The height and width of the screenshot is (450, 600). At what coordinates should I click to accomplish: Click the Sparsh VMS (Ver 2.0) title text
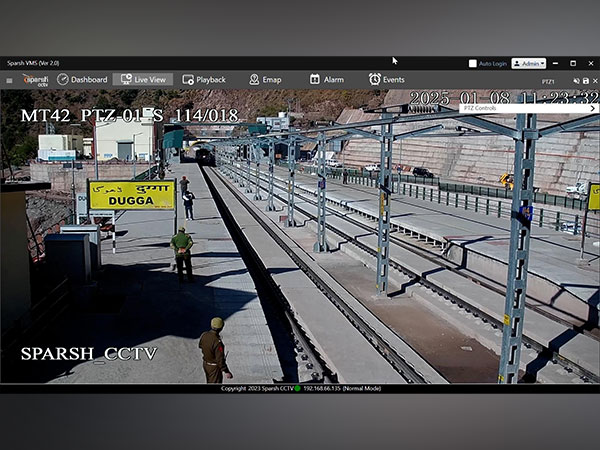[33, 63]
